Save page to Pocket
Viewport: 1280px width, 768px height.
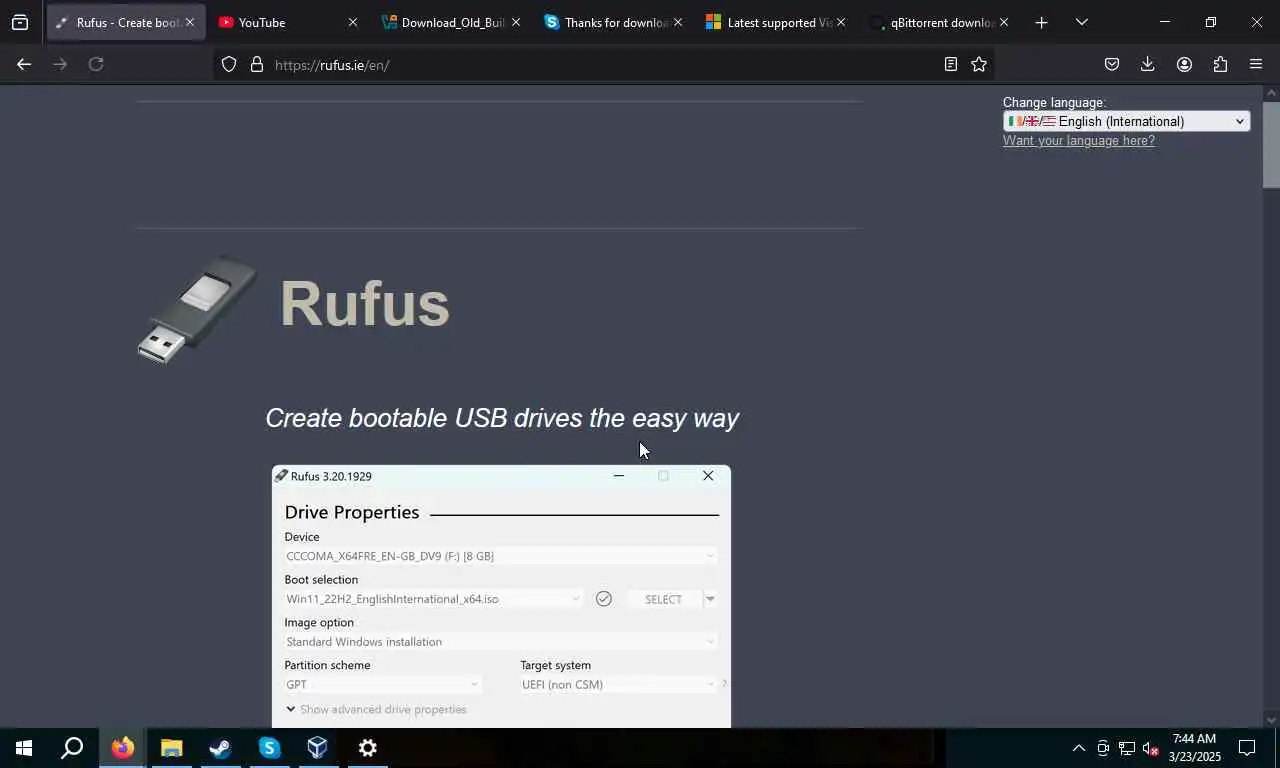1112,64
